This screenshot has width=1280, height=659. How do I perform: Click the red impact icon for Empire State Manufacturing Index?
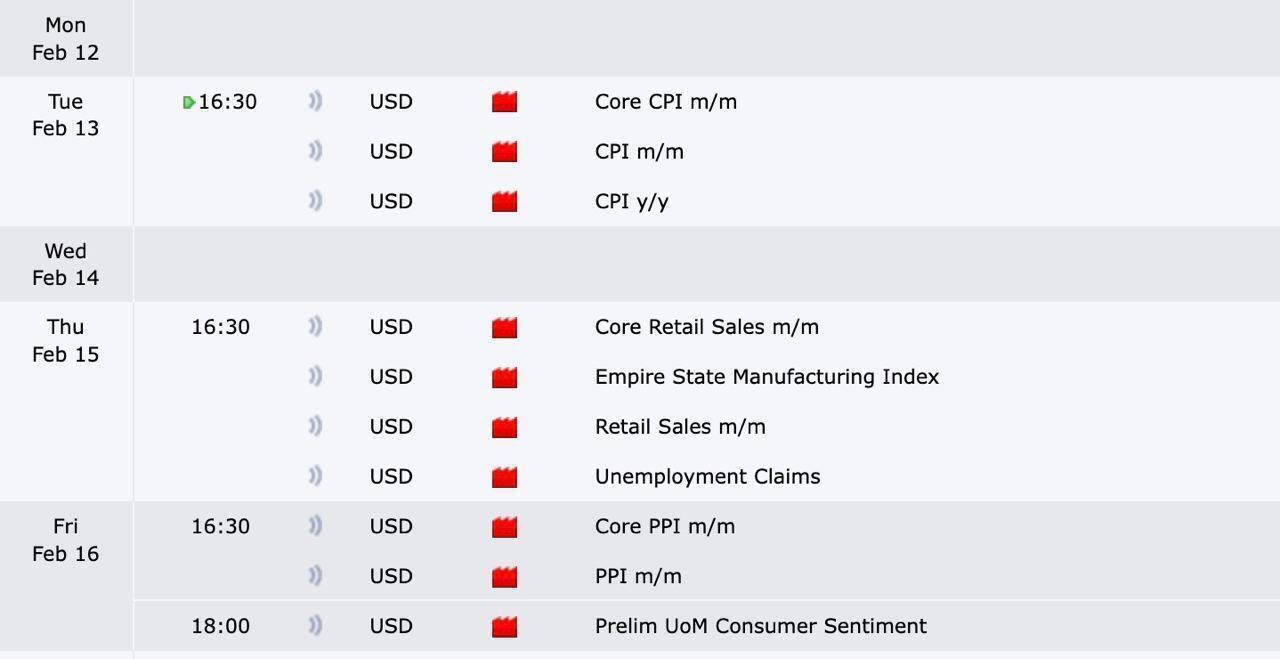pyautogui.click(x=505, y=377)
